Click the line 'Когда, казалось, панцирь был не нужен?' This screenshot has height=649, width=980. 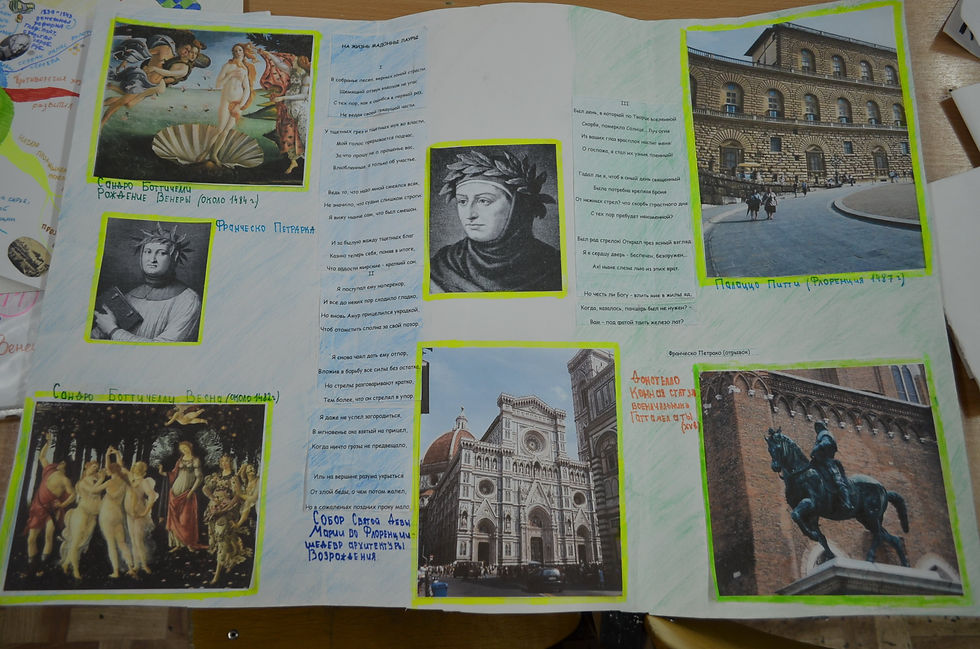point(636,308)
